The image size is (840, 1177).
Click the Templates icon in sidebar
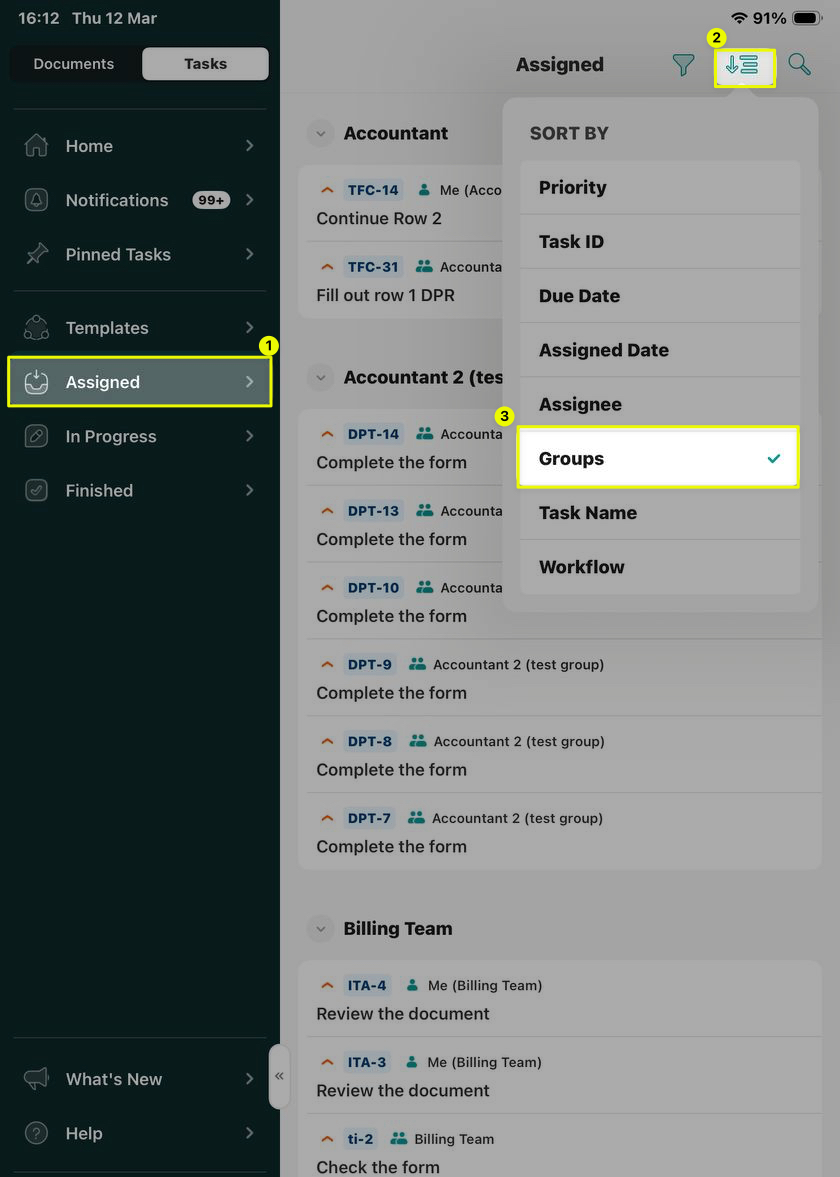37,328
